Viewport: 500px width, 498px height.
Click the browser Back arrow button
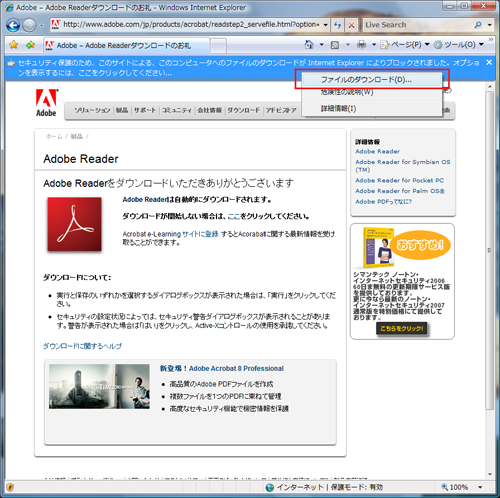(x=13, y=25)
